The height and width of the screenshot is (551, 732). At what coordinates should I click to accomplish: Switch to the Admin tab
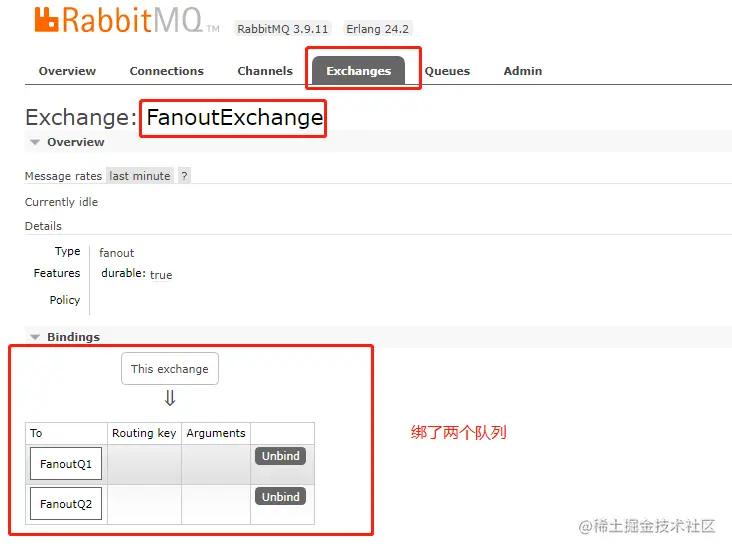coord(522,71)
